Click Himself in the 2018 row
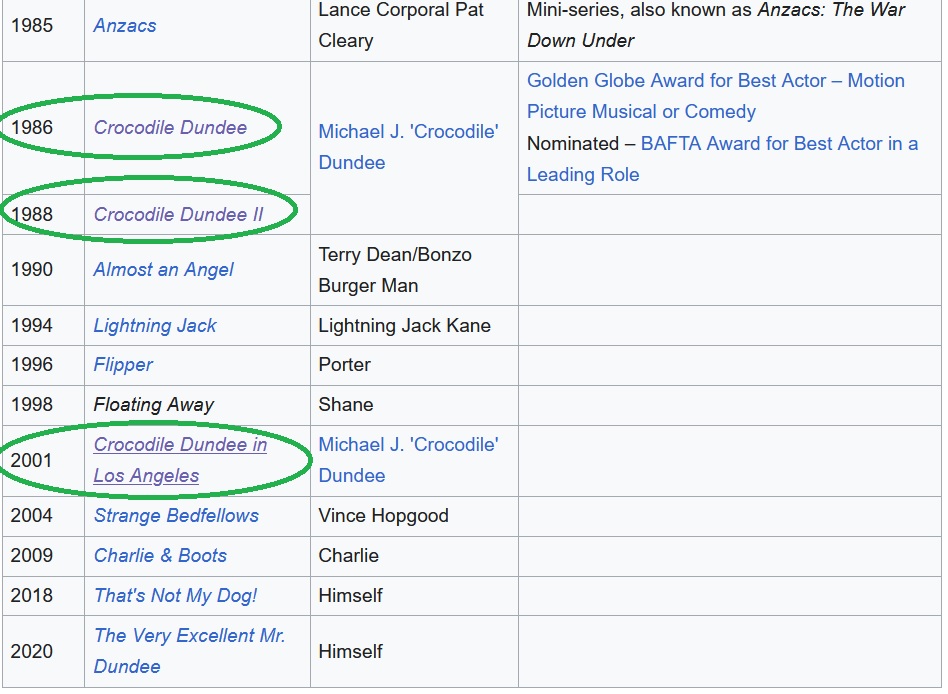The height and width of the screenshot is (694, 948). 351,595
